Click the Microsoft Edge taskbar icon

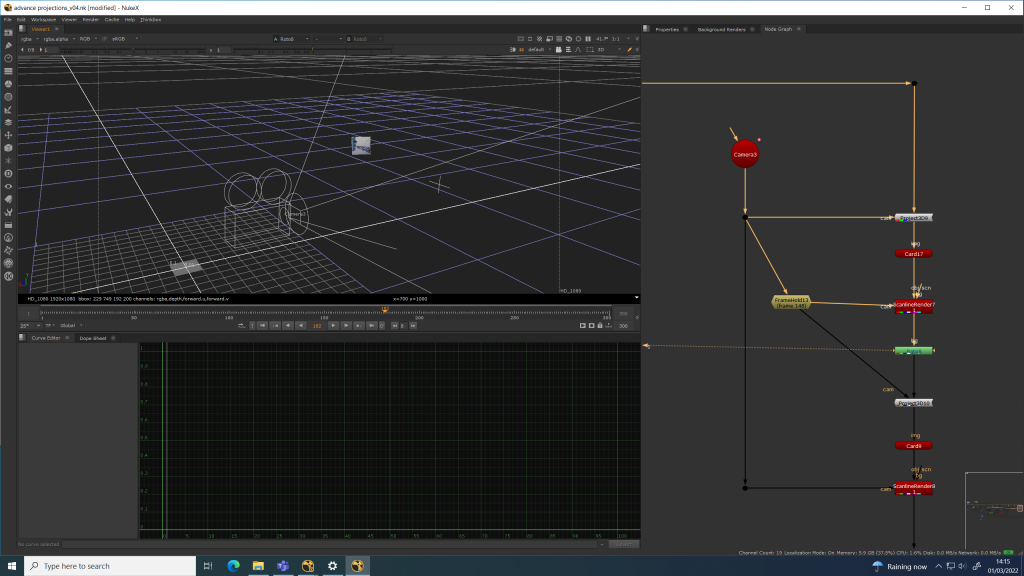tap(233, 566)
